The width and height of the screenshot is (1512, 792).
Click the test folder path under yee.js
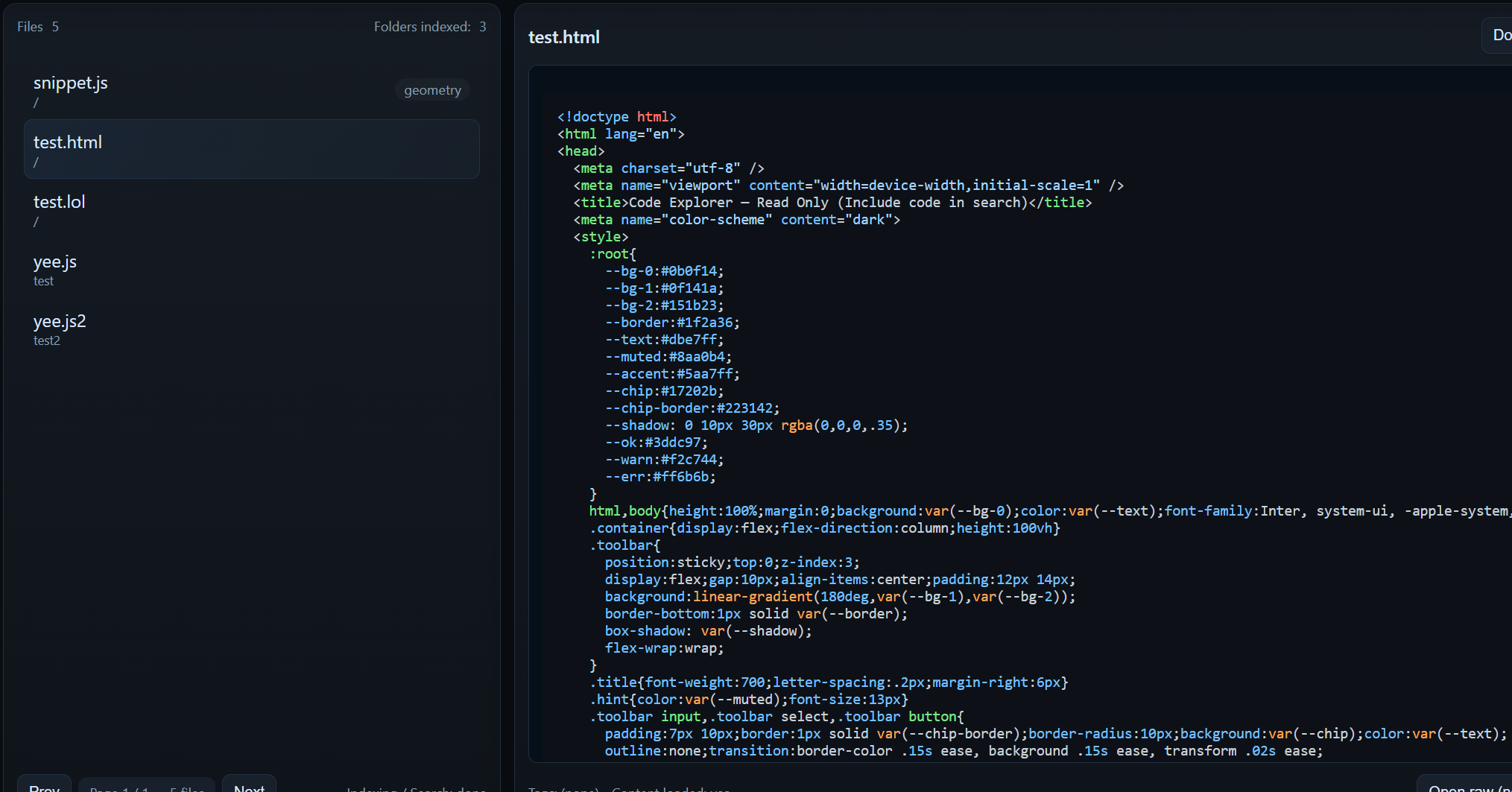(x=43, y=281)
